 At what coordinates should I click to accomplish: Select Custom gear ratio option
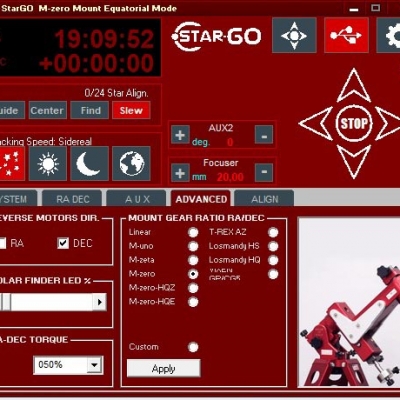tap(193, 347)
